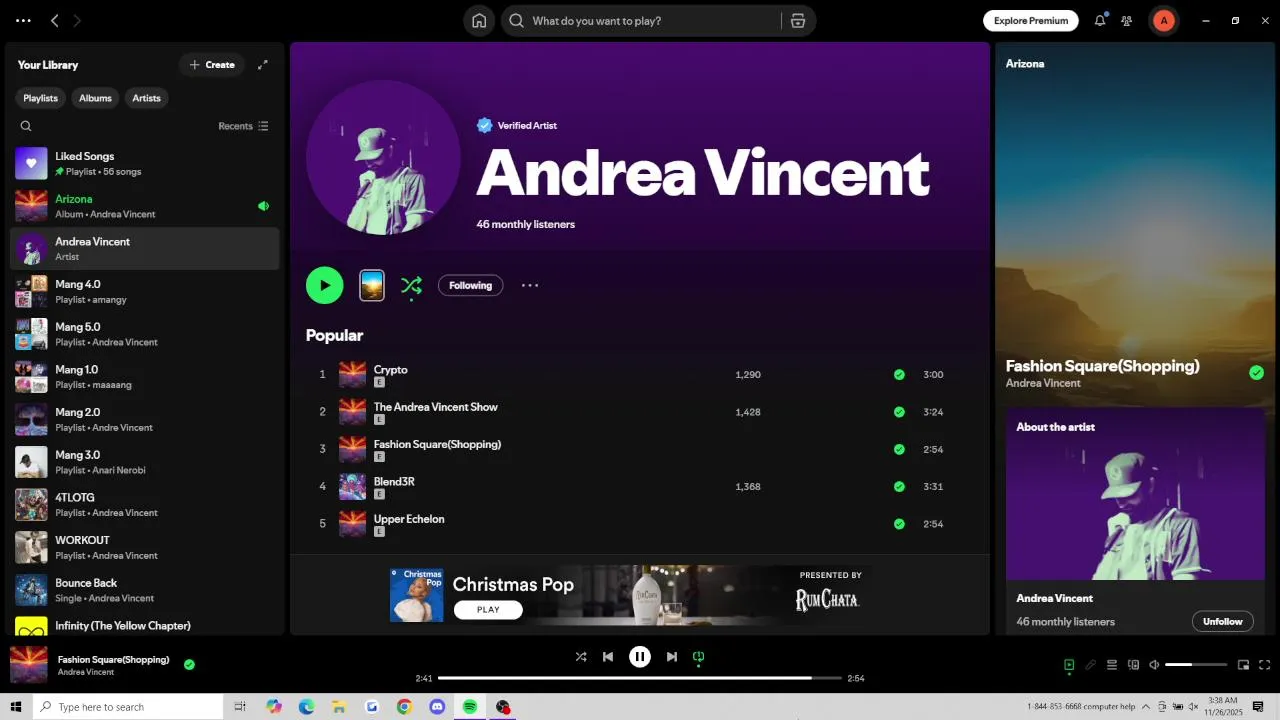Play Andrea Vincent with green play button
This screenshot has width=1280, height=720.
pos(325,285)
